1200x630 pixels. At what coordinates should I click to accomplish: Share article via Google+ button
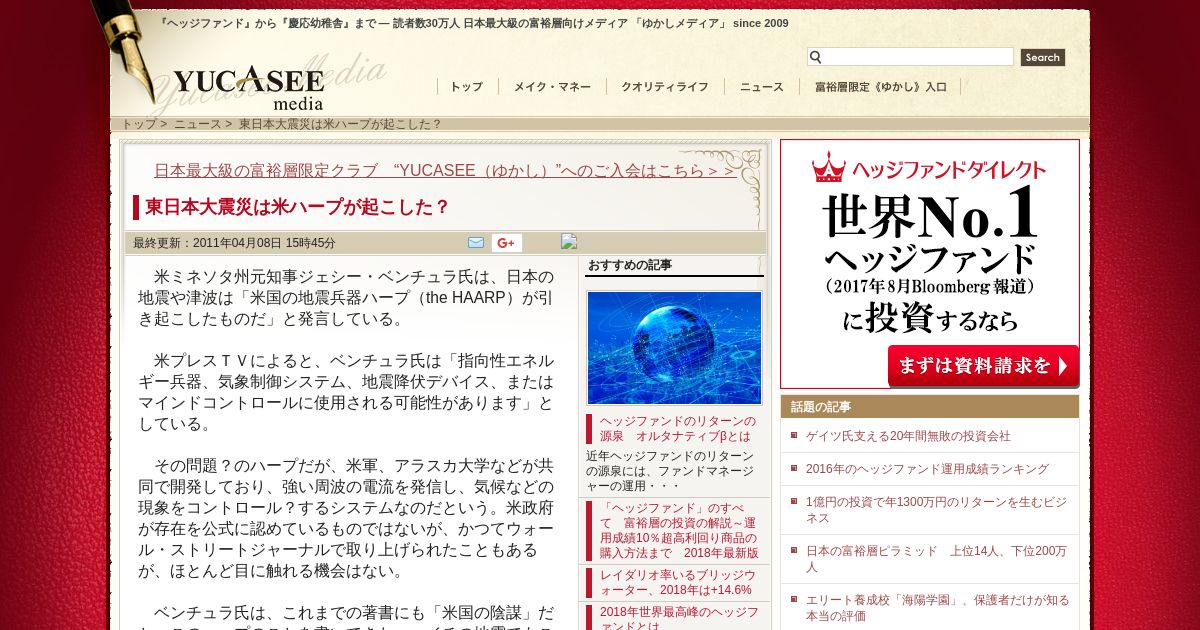507,243
